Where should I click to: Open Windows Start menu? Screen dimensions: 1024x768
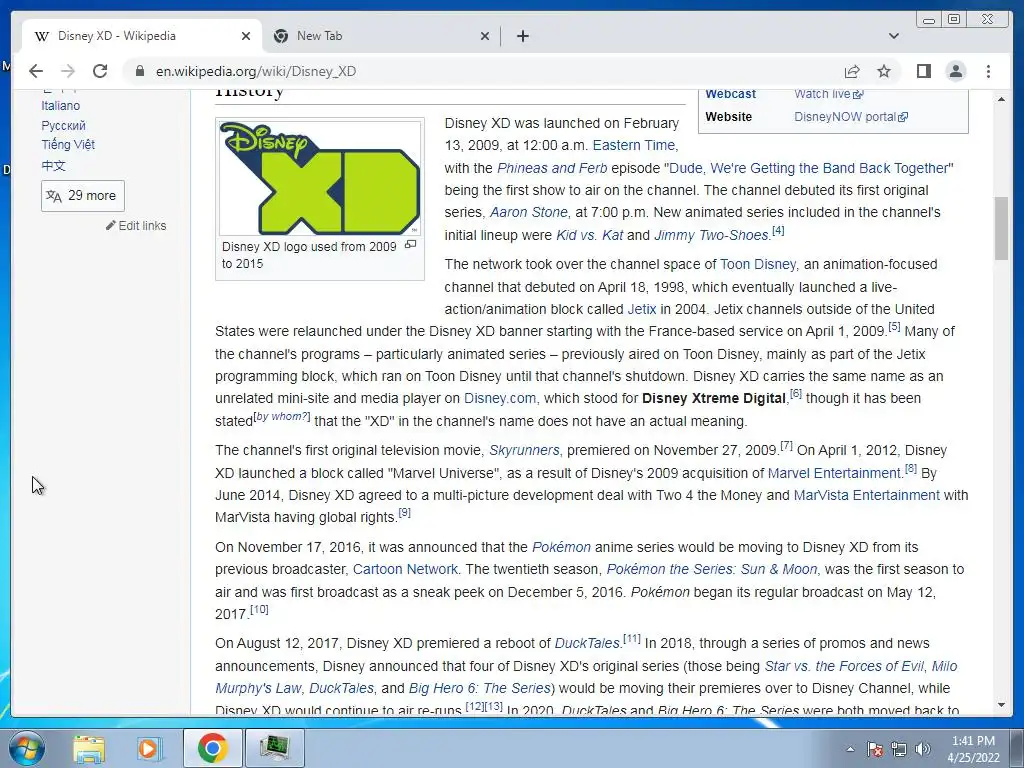click(26, 748)
